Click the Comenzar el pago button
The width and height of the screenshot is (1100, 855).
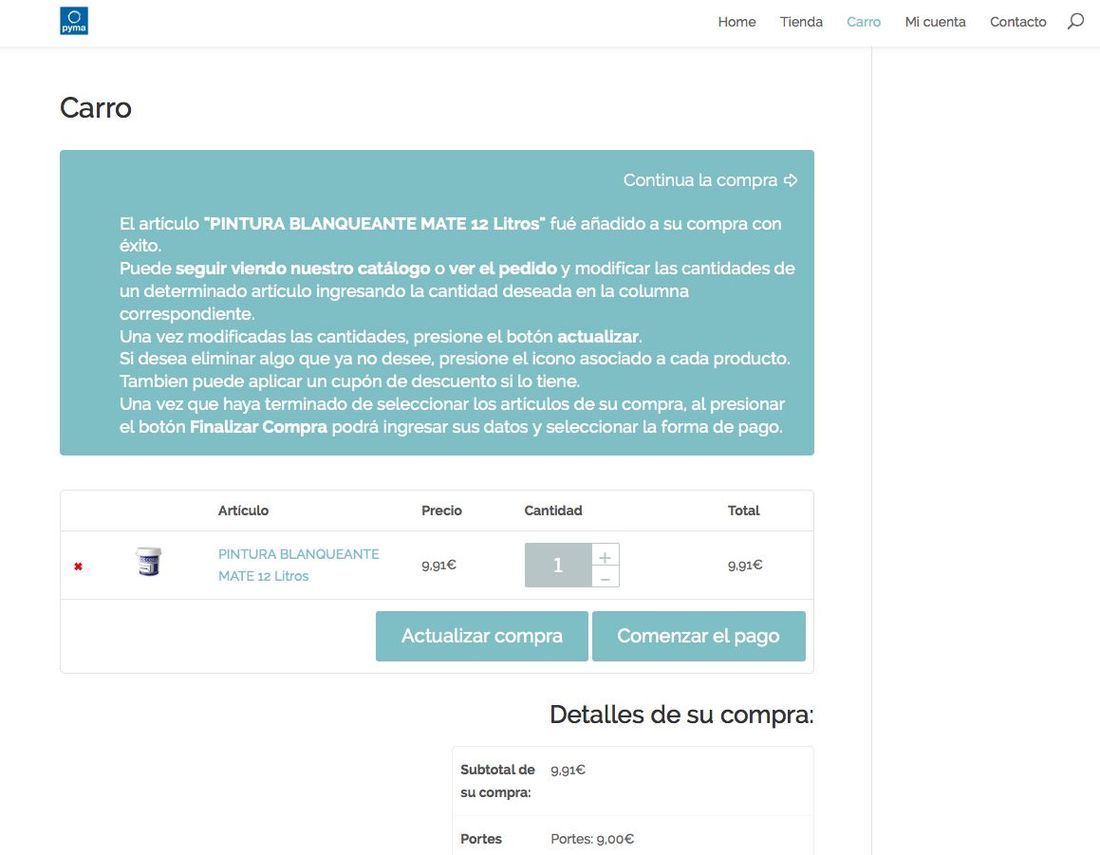point(699,636)
